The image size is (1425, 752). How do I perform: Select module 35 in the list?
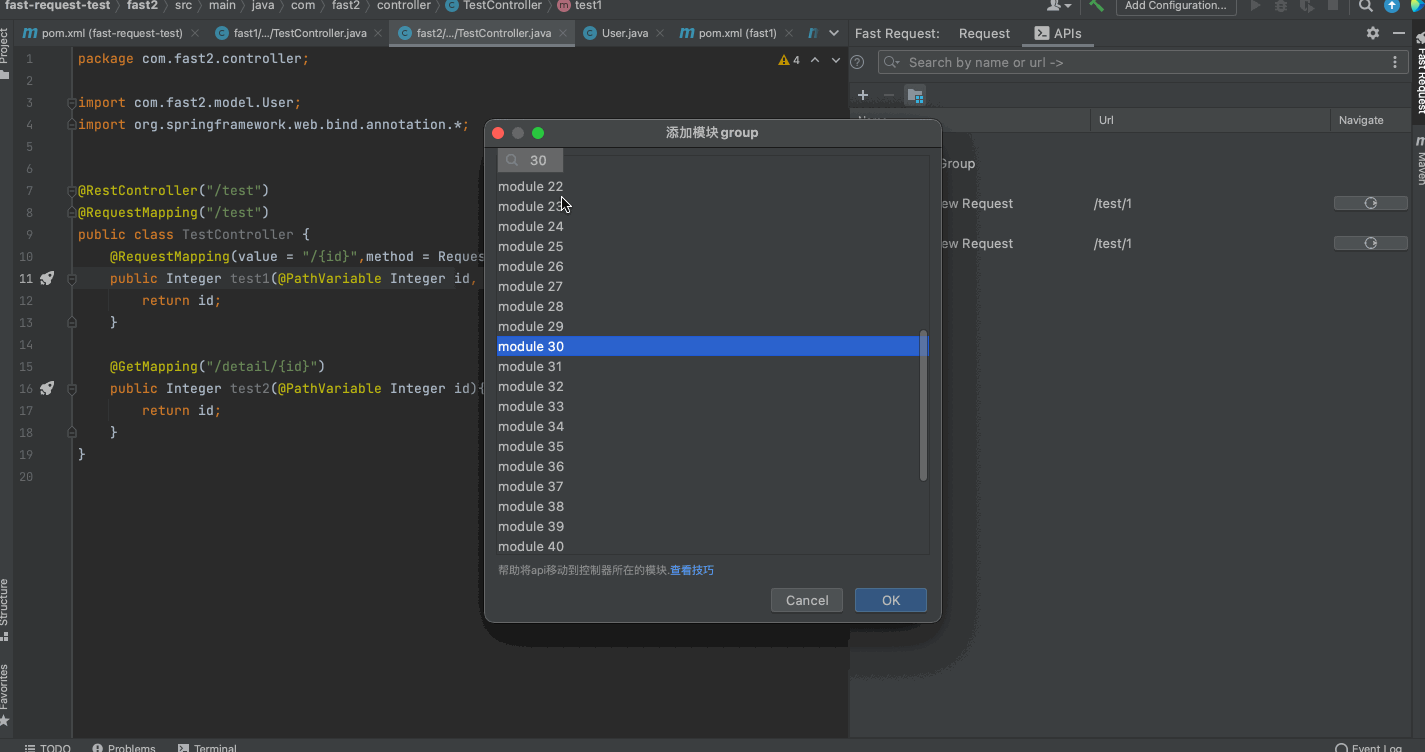coord(531,447)
